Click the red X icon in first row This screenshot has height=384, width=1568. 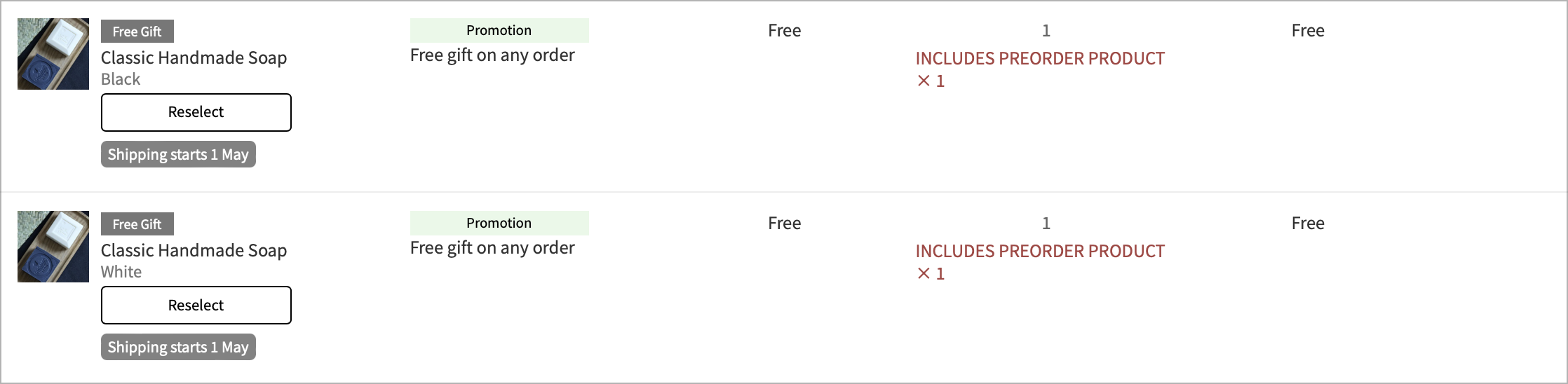tap(924, 81)
